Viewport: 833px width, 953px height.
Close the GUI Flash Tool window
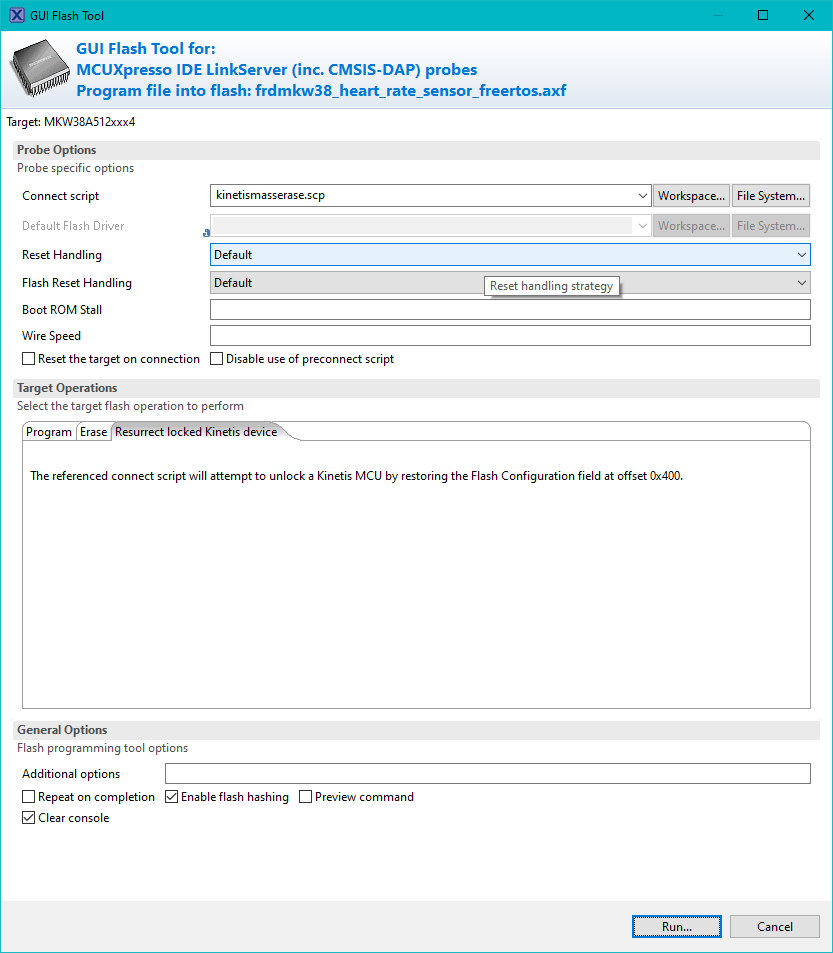(809, 15)
